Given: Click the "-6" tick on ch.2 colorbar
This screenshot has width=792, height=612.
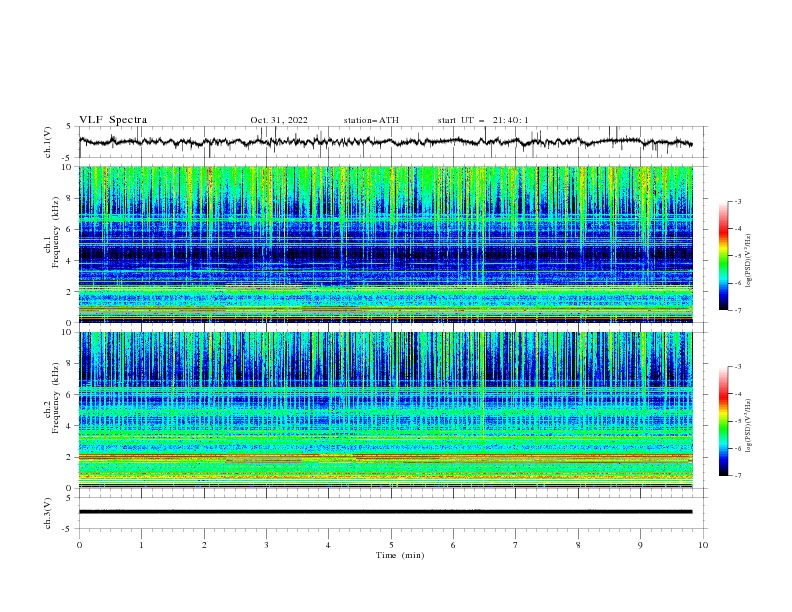Looking at the screenshot, I should [x=738, y=448].
